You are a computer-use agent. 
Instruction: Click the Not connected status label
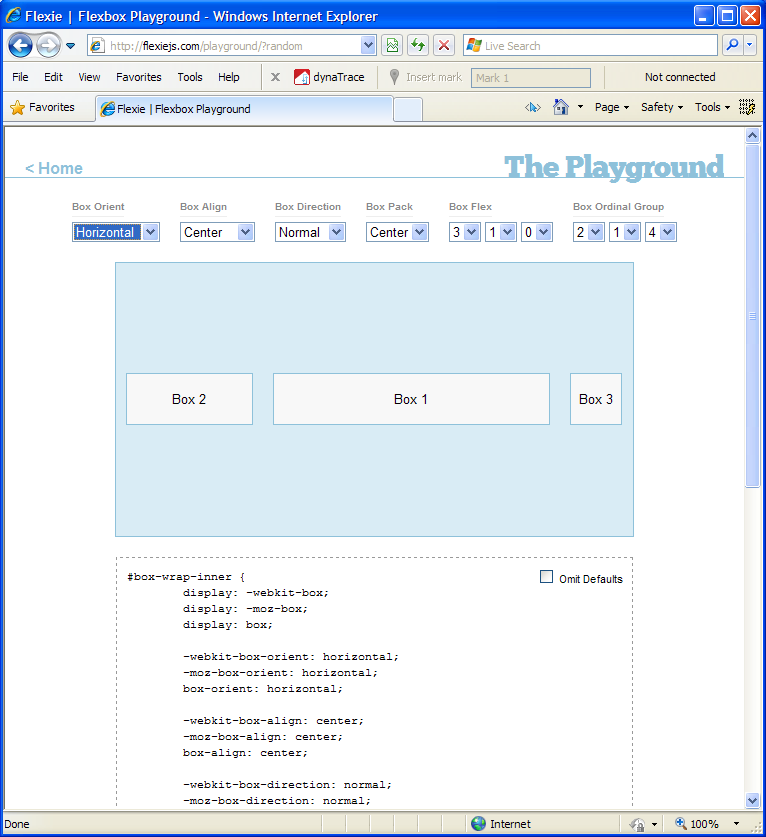(680, 77)
